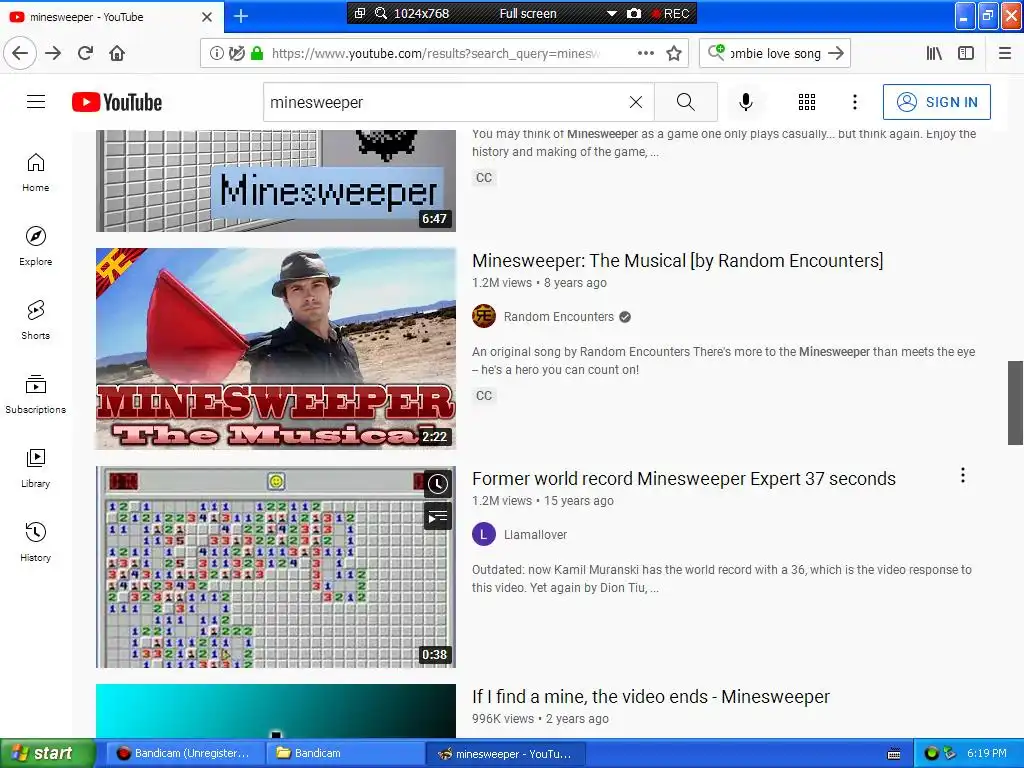The image size is (1024, 768).
Task: Click the browser forward arrow
Action: click(53, 53)
